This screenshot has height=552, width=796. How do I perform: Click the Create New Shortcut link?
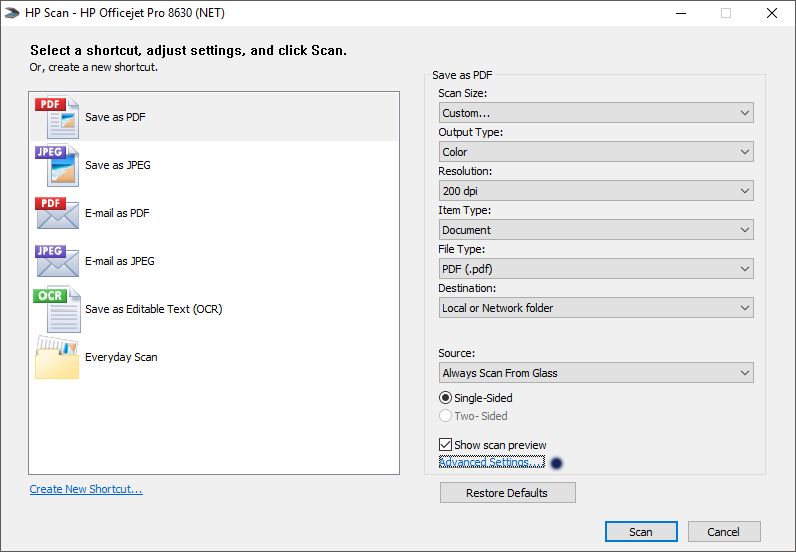(x=86, y=489)
